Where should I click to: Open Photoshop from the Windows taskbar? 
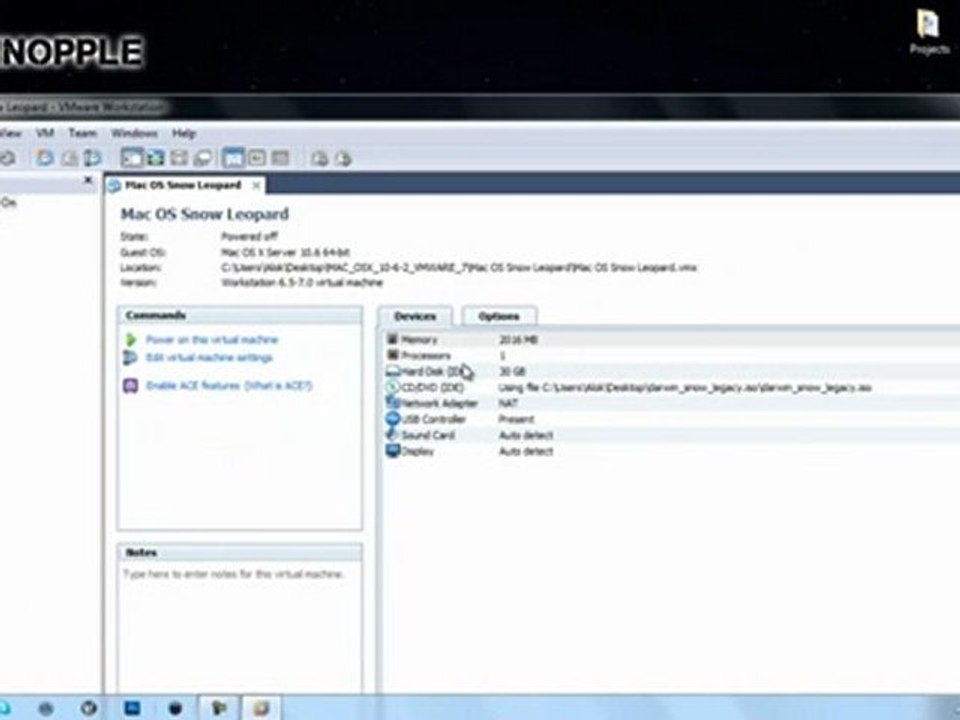click(x=132, y=708)
